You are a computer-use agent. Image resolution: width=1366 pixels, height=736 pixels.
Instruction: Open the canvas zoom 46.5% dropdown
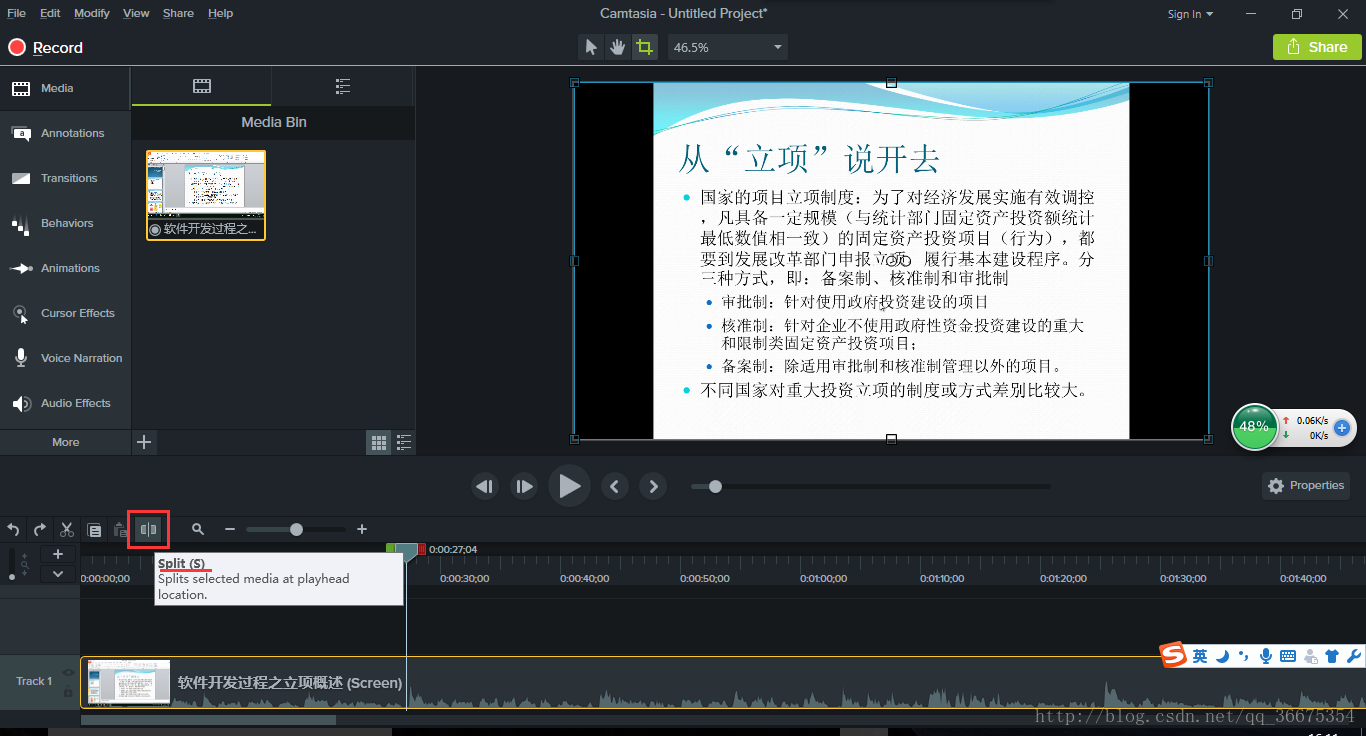[x=728, y=47]
